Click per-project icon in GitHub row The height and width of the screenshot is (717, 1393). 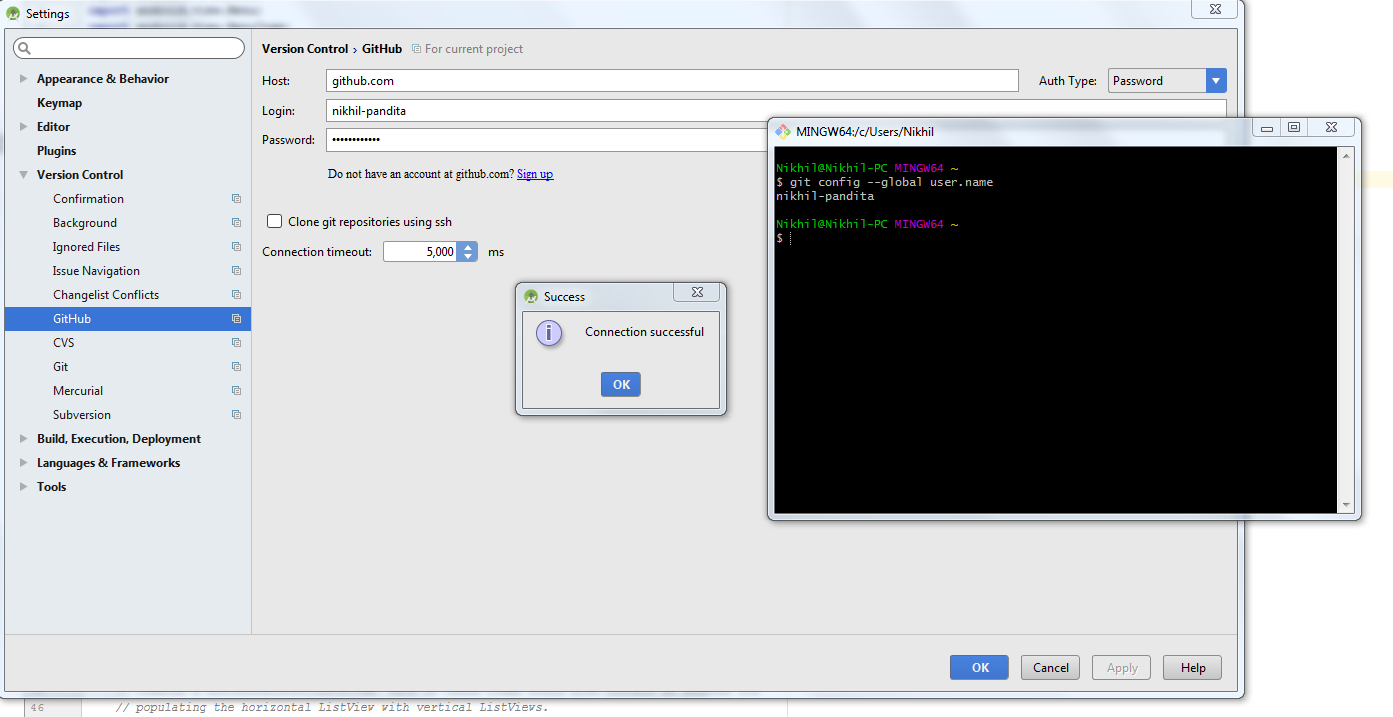pyautogui.click(x=236, y=319)
